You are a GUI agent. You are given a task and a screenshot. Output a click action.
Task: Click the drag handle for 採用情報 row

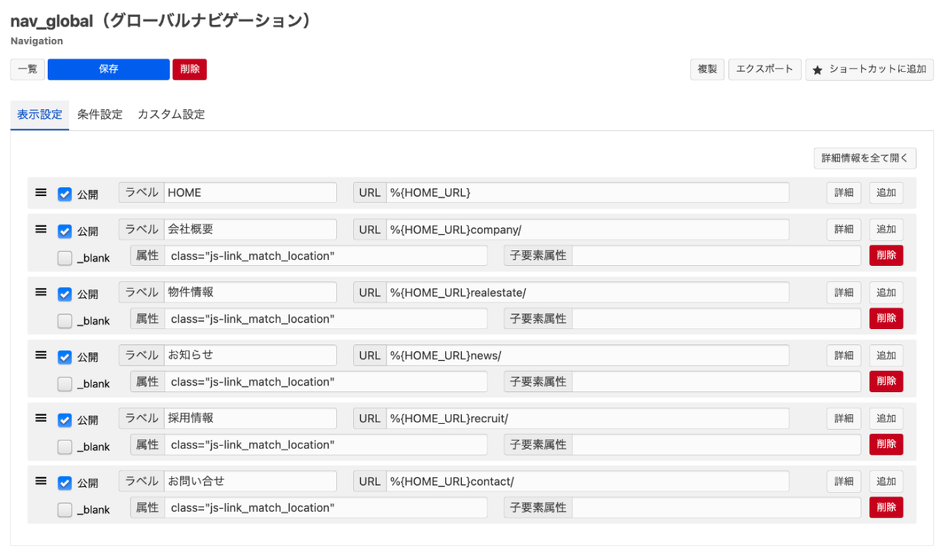(41, 418)
